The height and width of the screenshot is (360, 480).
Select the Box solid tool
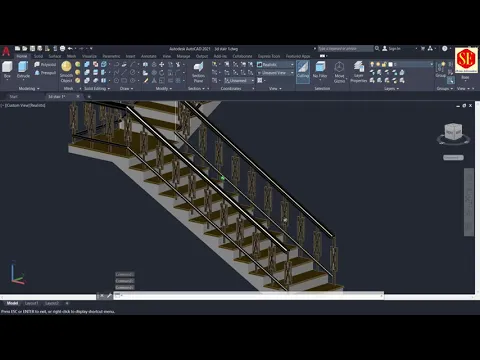[x=7, y=69]
